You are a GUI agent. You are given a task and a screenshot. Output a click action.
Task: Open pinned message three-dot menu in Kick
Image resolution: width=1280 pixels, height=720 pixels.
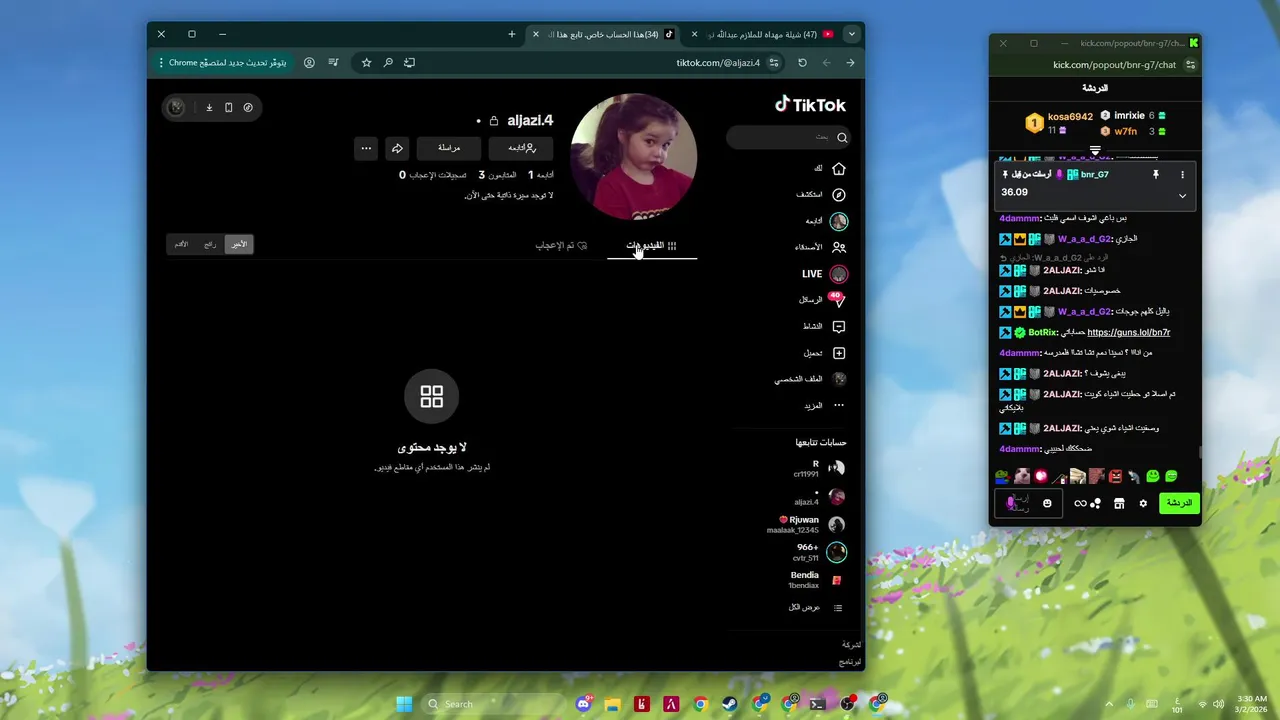pyautogui.click(x=1182, y=174)
